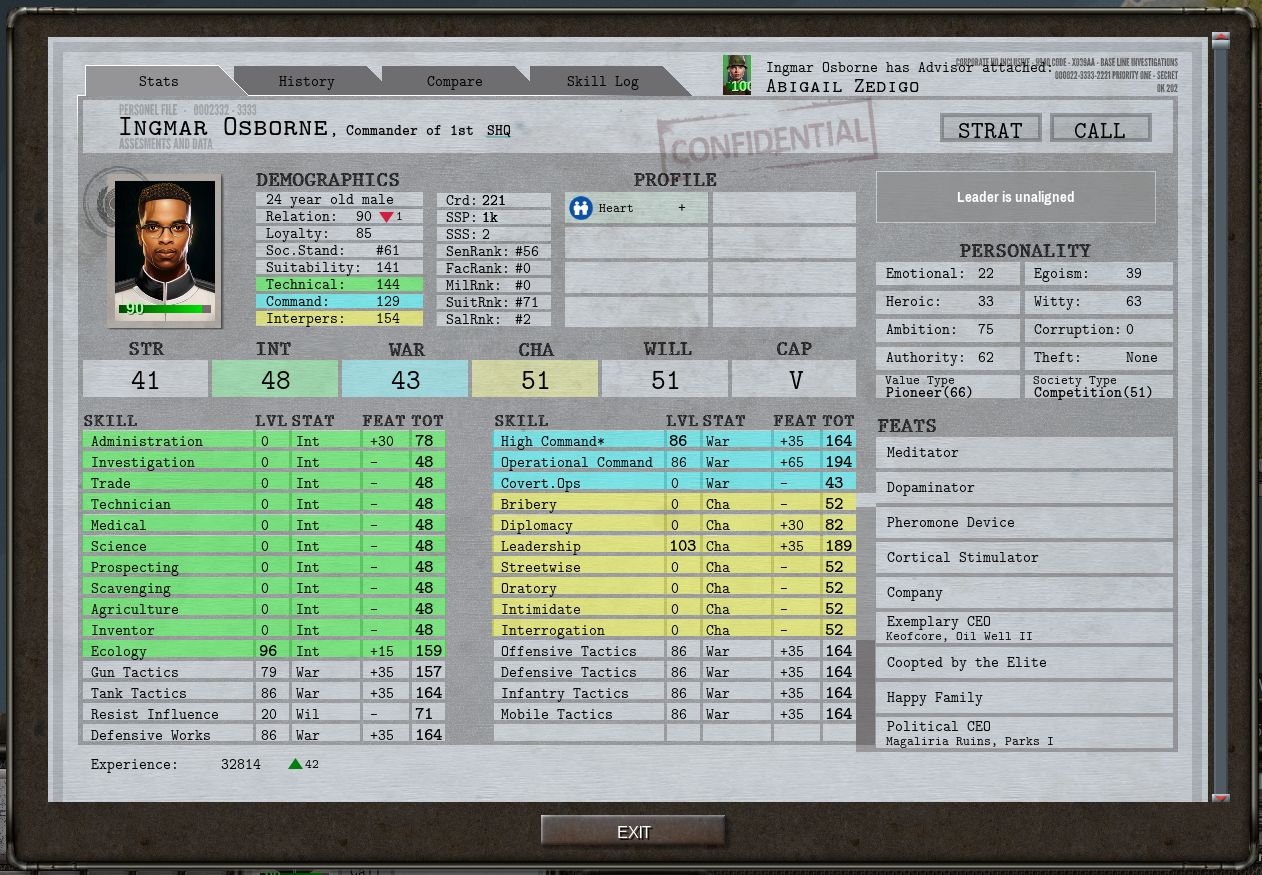This screenshot has height=875, width=1262.
Task: Select the Company feat
Action: (1025, 593)
